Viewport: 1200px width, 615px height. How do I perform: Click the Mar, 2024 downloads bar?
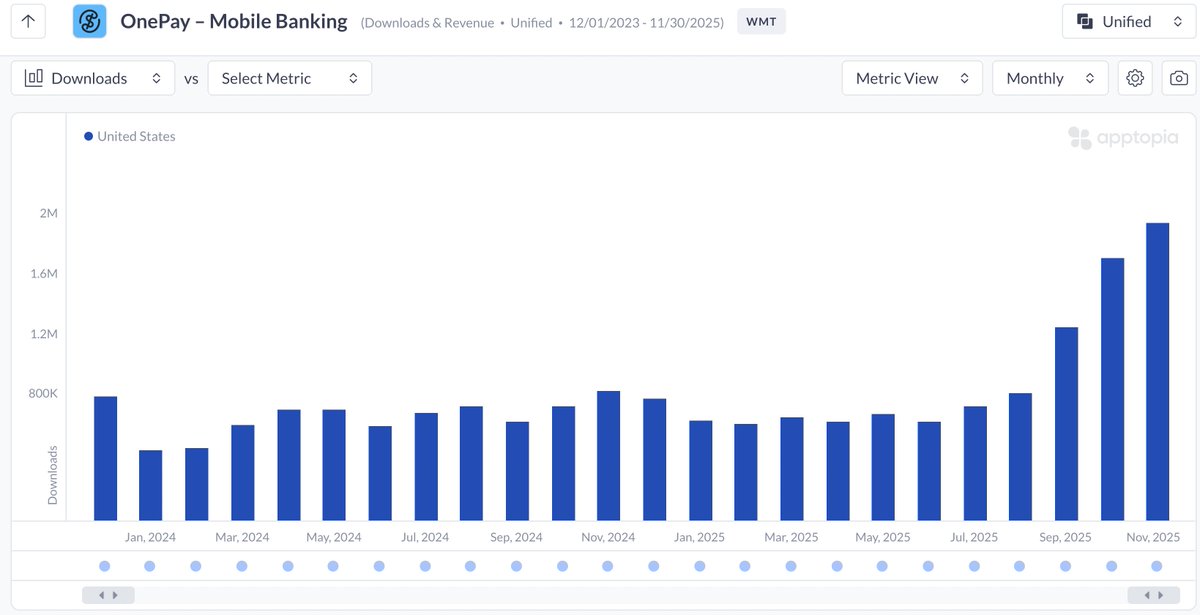pyautogui.click(x=242, y=472)
